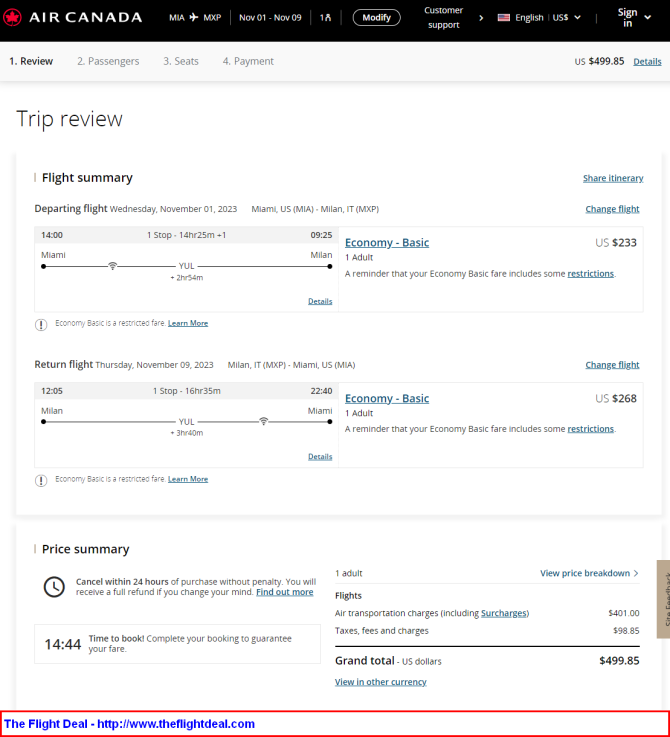Click the US flag language icon
This screenshot has width=670, height=737.
click(x=504, y=17)
